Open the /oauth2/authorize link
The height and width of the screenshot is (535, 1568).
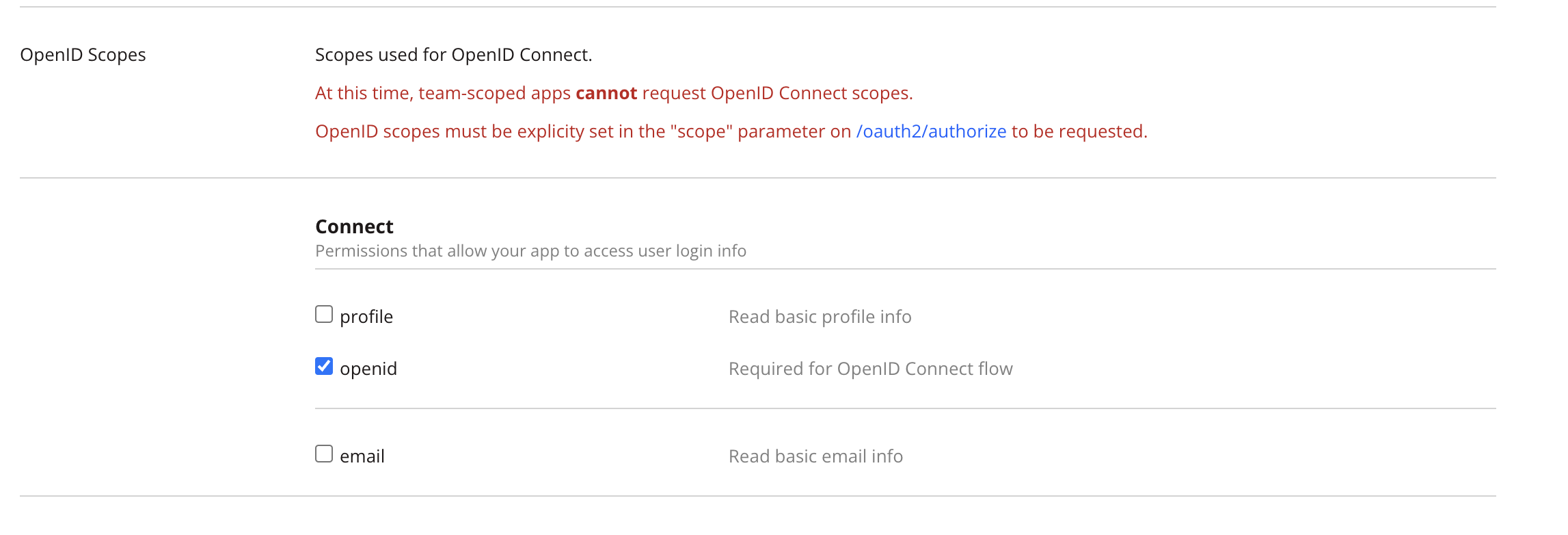[931, 131]
